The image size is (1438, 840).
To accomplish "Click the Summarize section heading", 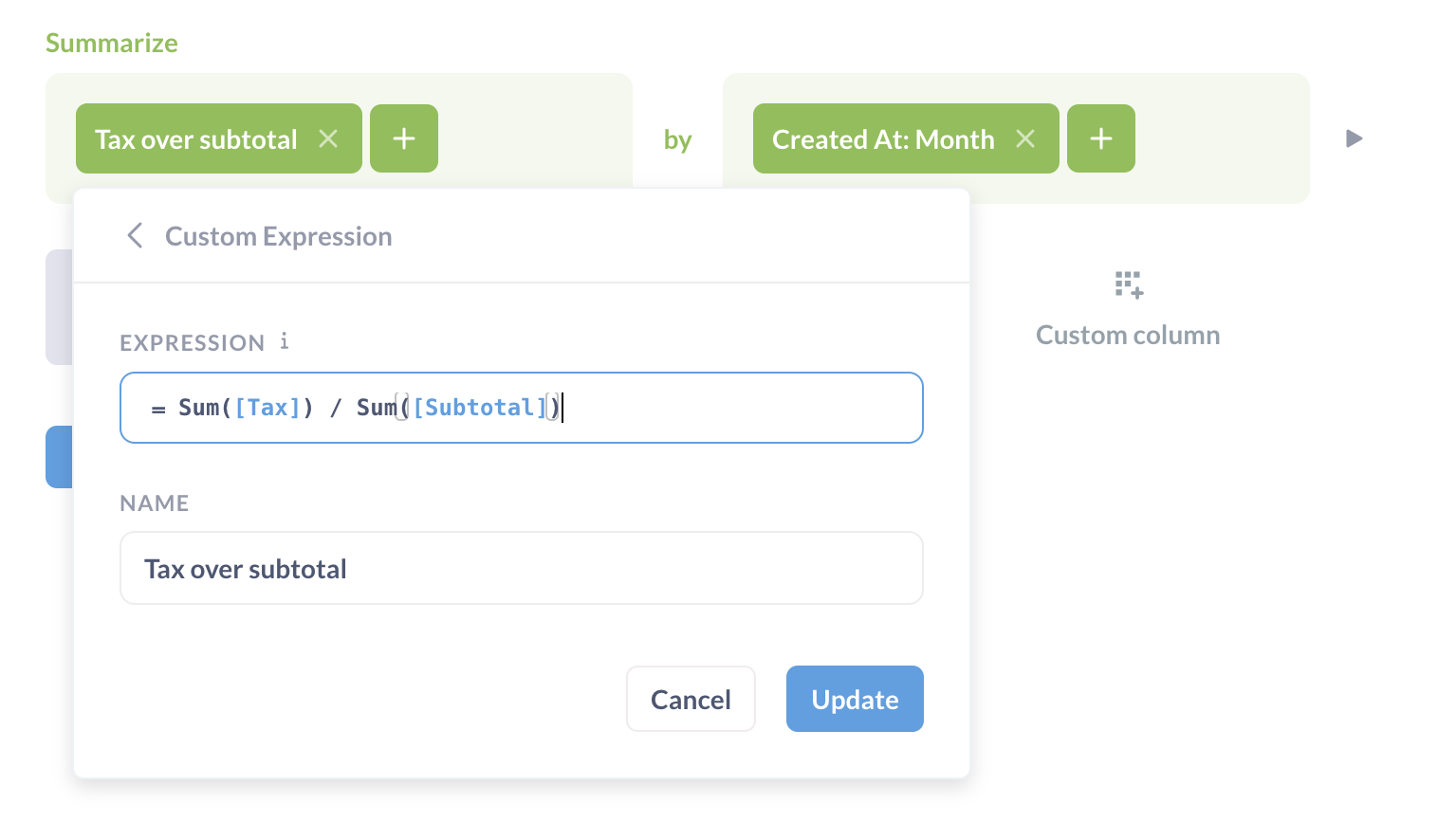I will tap(112, 43).
